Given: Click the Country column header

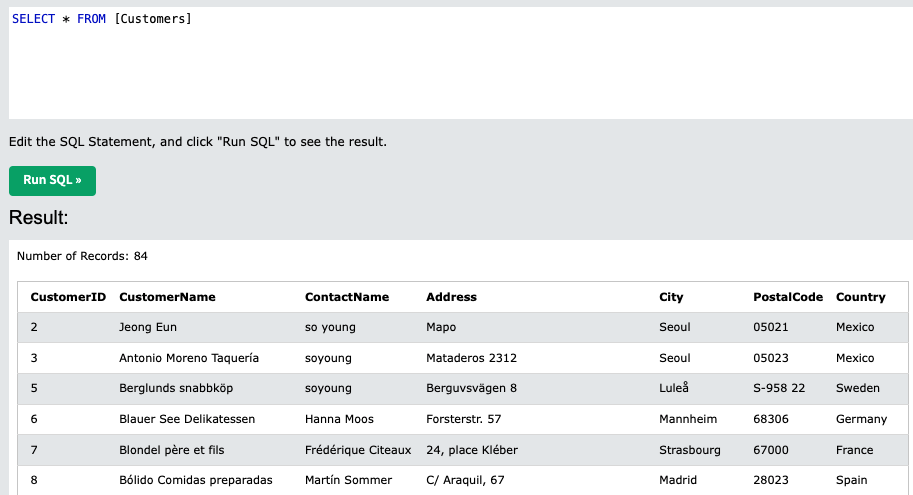Looking at the screenshot, I should pyautogui.click(x=861, y=297).
